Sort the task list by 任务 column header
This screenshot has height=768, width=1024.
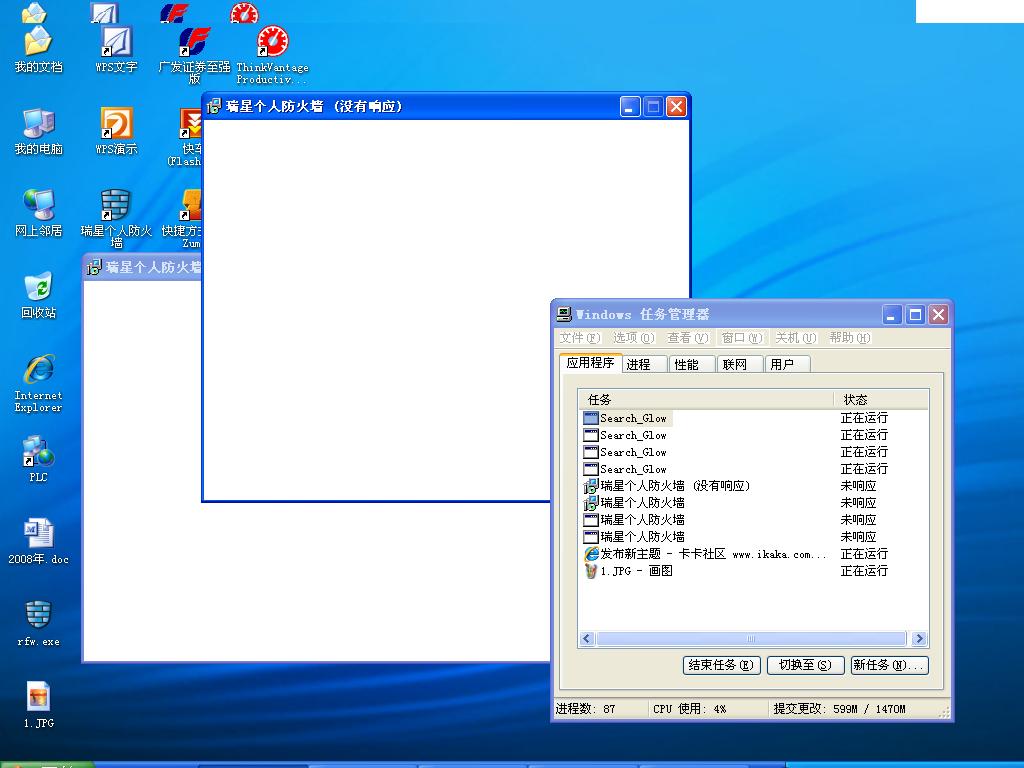706,400
